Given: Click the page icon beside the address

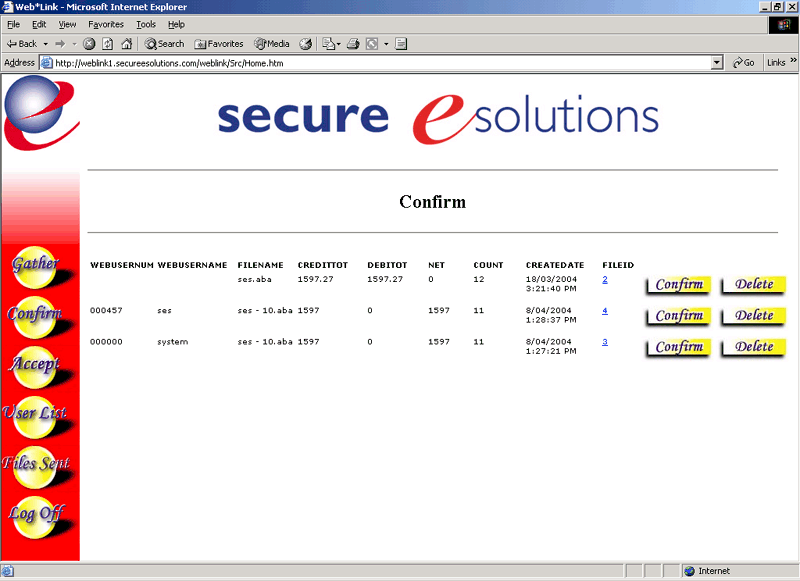Looking at the screenshot, I should coord(46,63).
